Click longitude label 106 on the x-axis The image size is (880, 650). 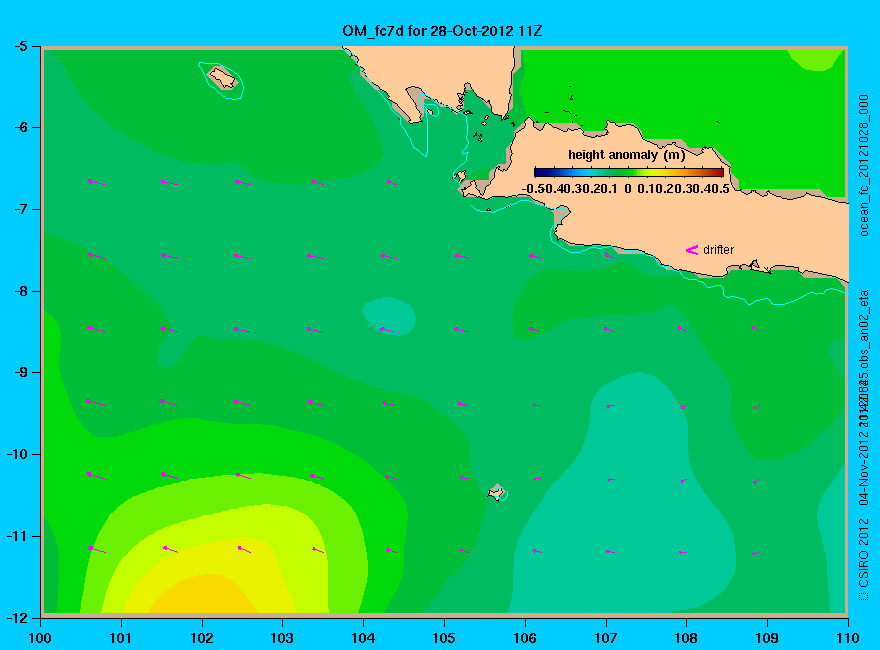point(525,638)
